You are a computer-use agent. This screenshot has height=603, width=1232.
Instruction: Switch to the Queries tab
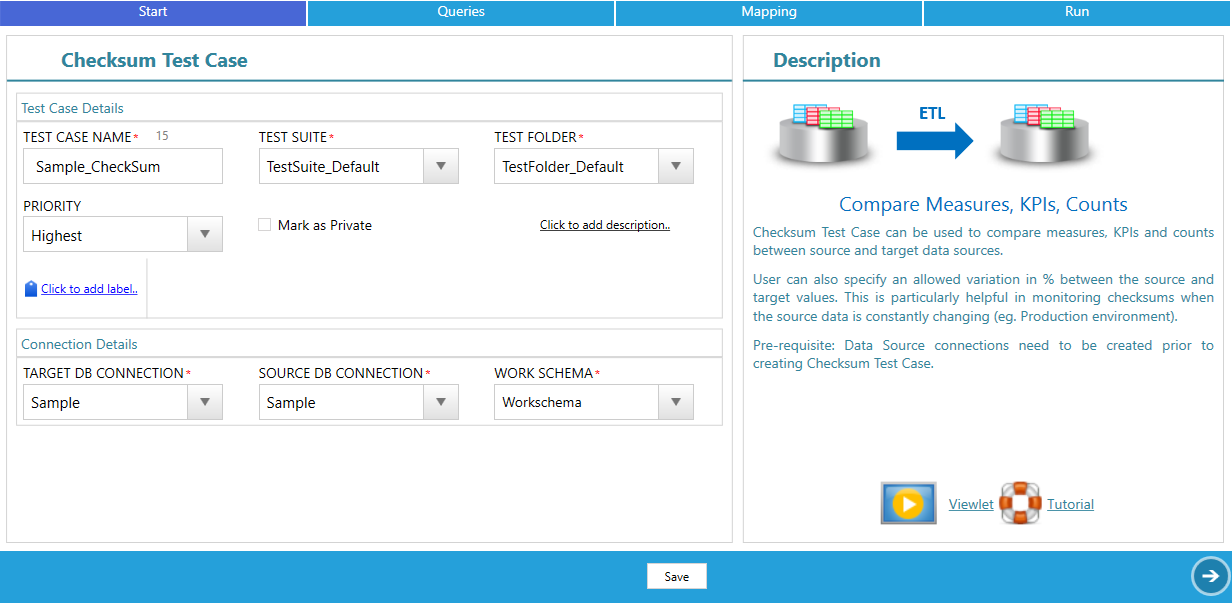coord(461,13)
